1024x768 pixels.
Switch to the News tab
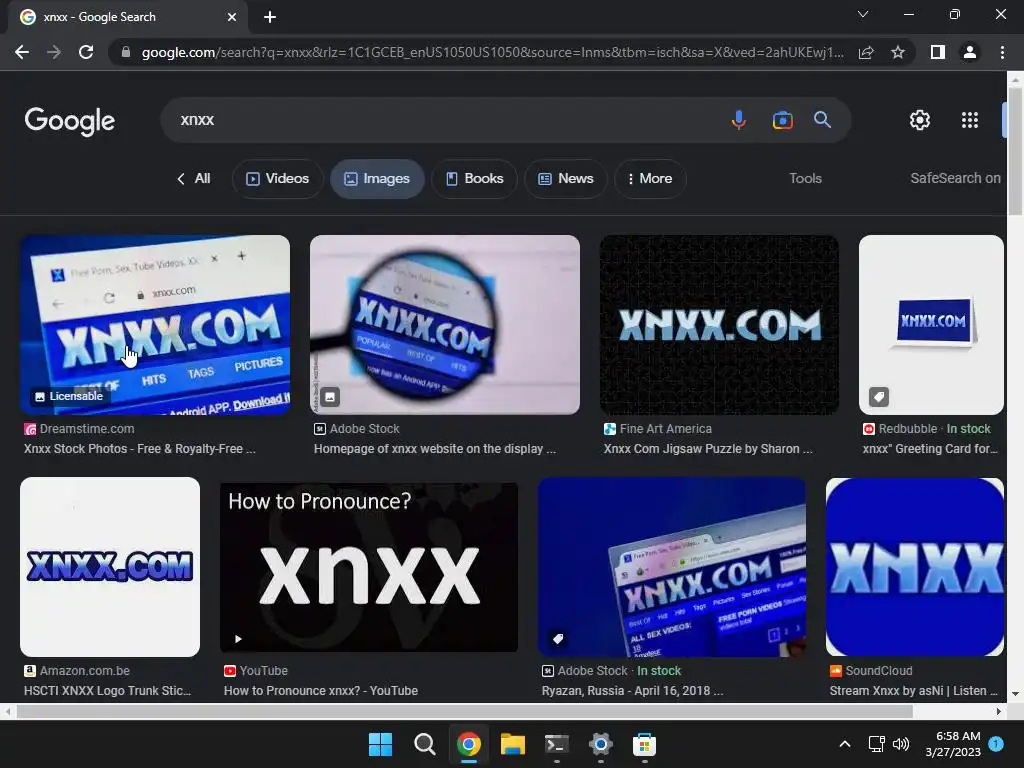tap(566, 178)
